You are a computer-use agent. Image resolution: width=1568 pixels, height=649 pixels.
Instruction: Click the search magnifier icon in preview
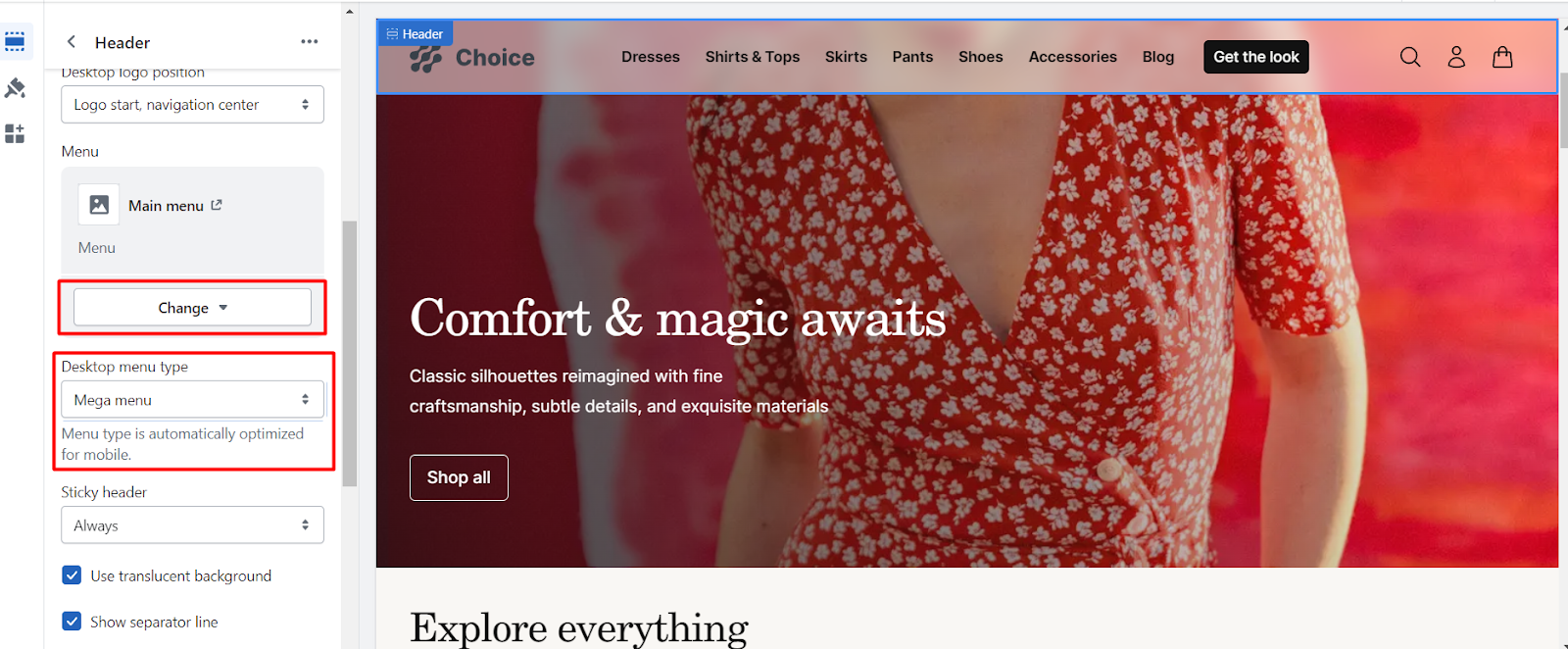click(x=1410, y=57)
